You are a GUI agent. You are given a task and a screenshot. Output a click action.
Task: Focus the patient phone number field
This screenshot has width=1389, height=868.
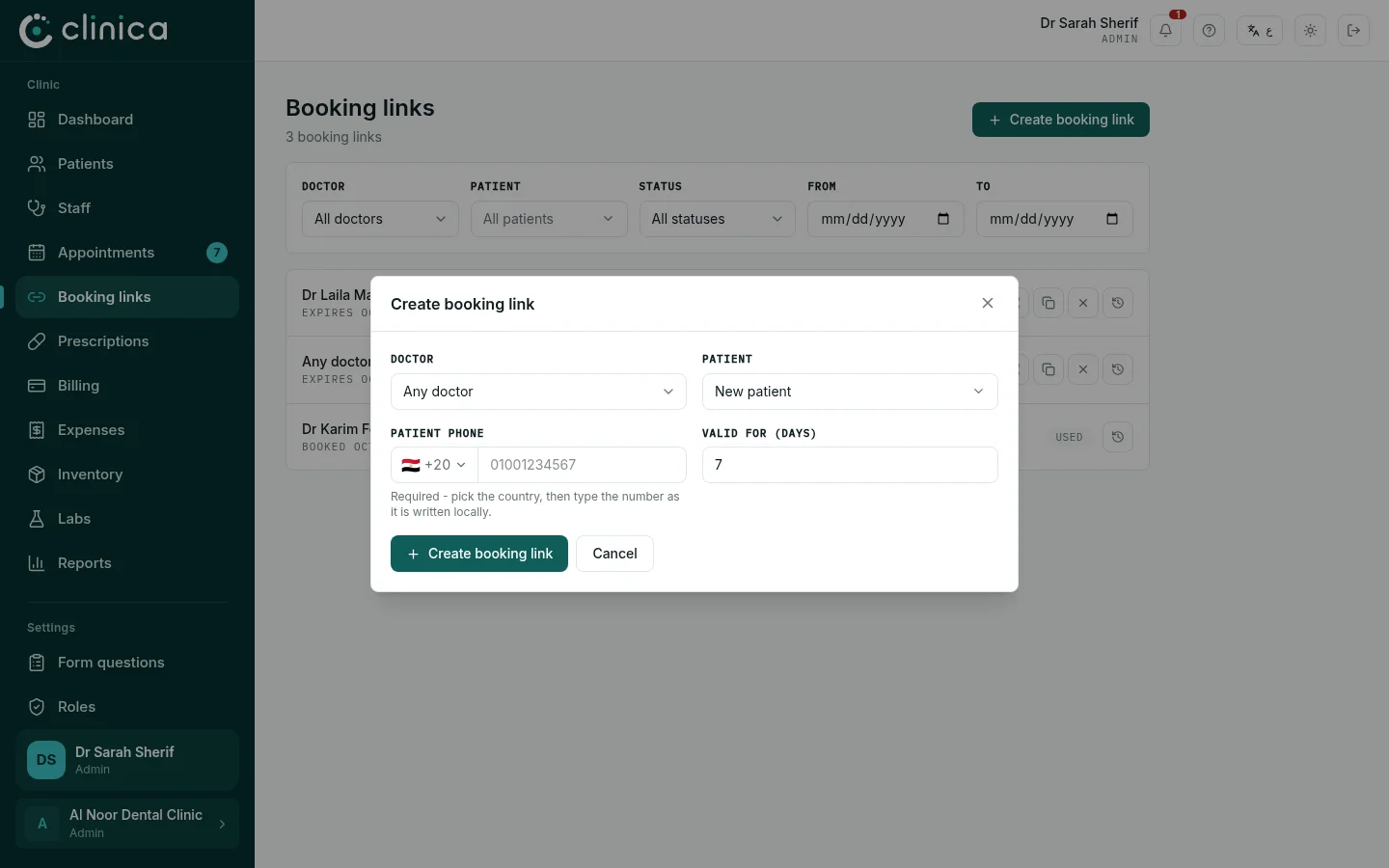pyautogui.click(x=582, y=465)
